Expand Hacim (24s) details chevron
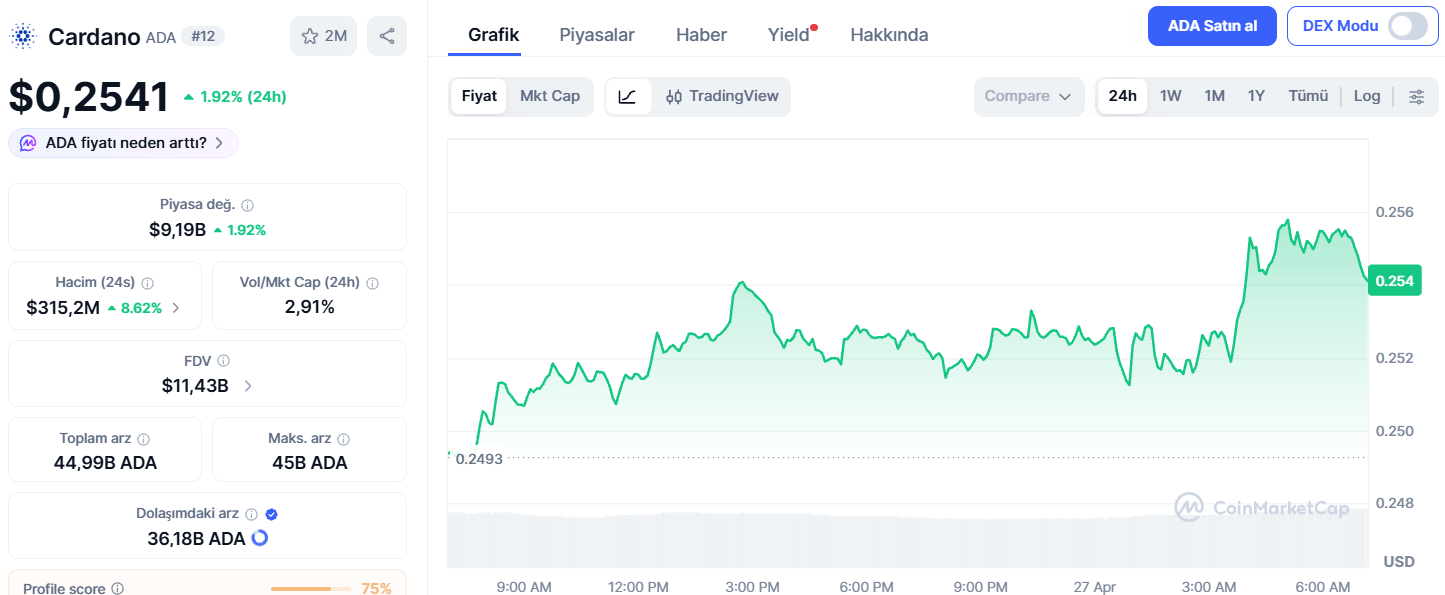 tap(176, 308)
